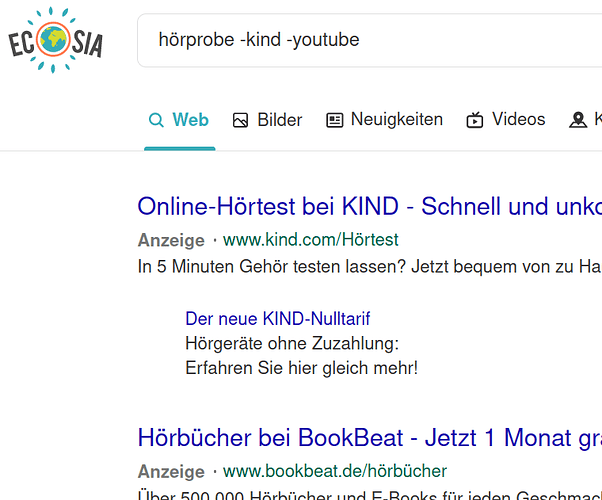Viewport: 602px width, 500px height.
Task: Open the Neuigkeiten tab
Action: coord(384,119)
